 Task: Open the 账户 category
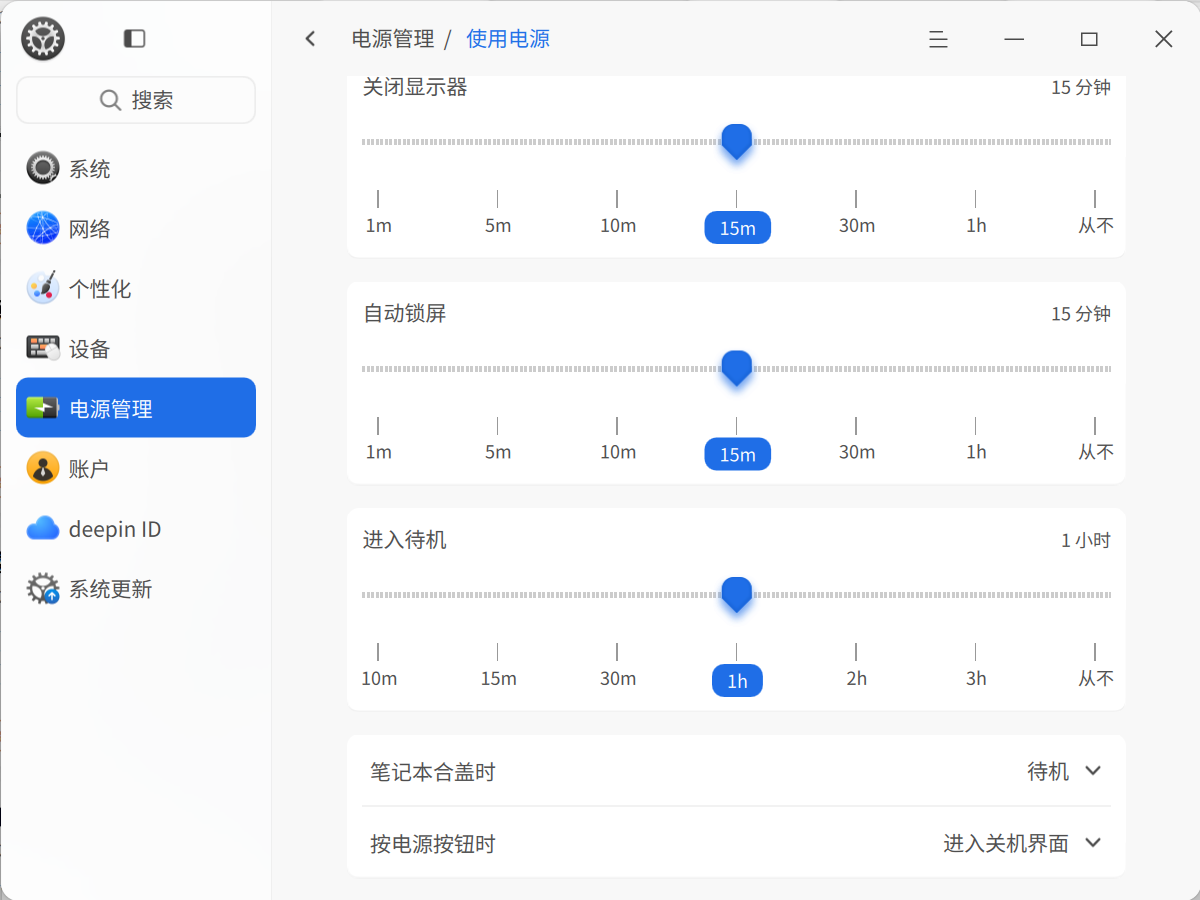tap(136, 468)
